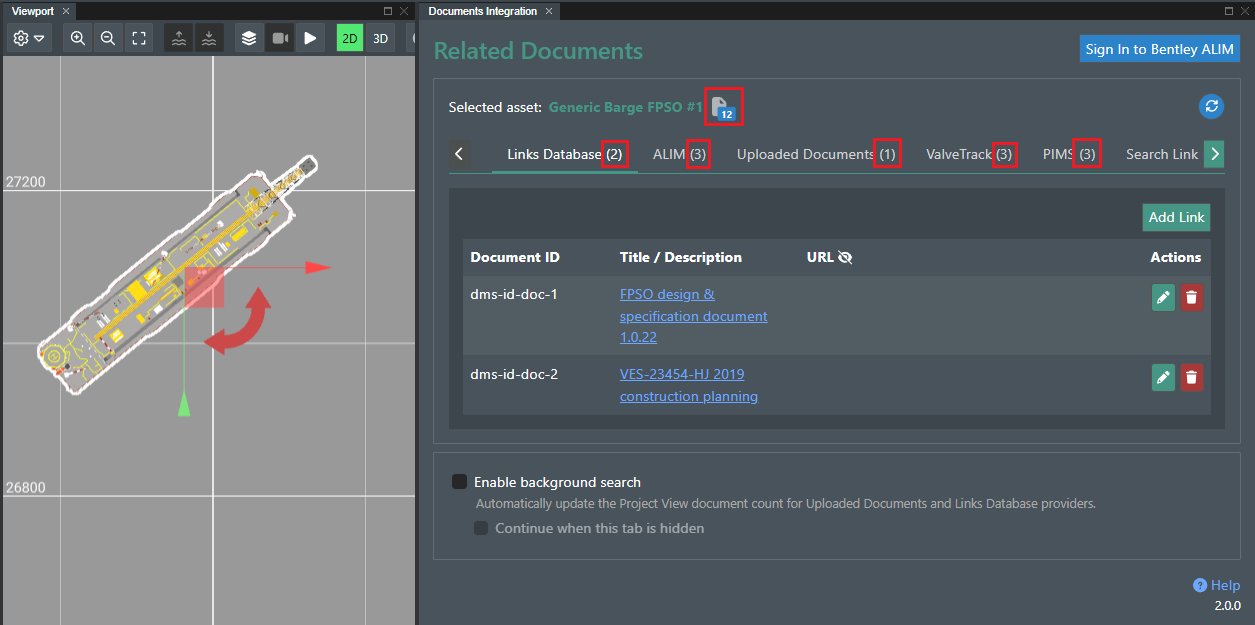Open the Layers panel icon
The image size is (1255, 625).
coord(248,37)
